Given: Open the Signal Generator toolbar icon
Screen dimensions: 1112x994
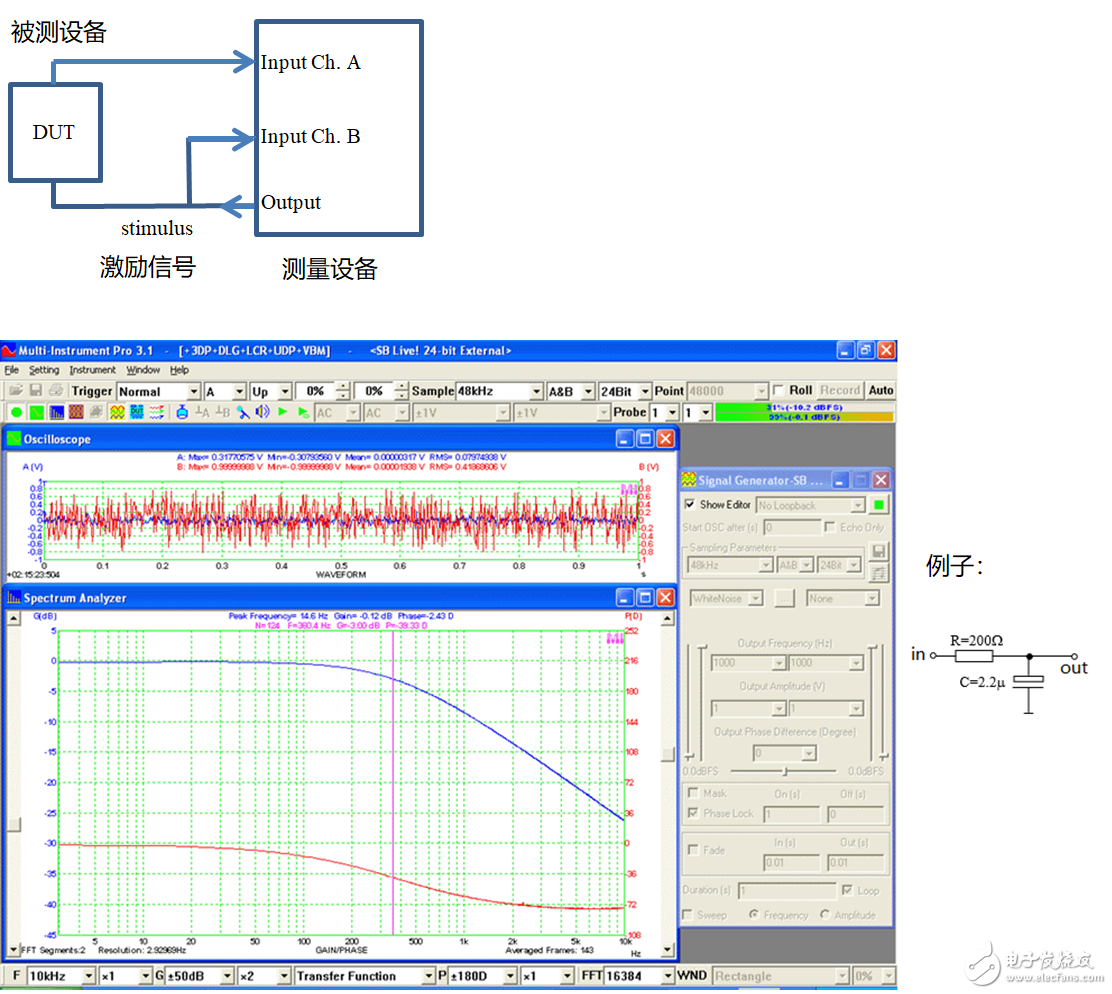Looking at the screenshot, I should (117, 413).
